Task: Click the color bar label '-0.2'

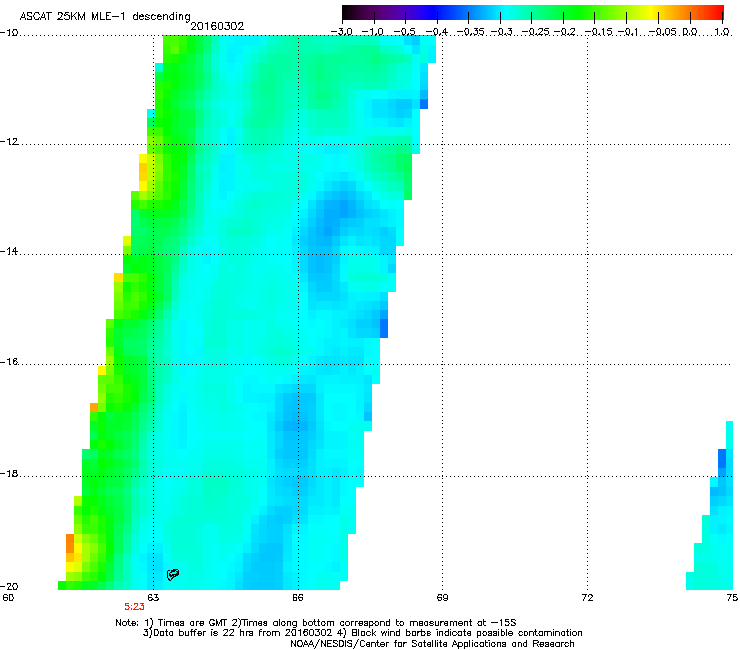Action: (x=565, y=32)
